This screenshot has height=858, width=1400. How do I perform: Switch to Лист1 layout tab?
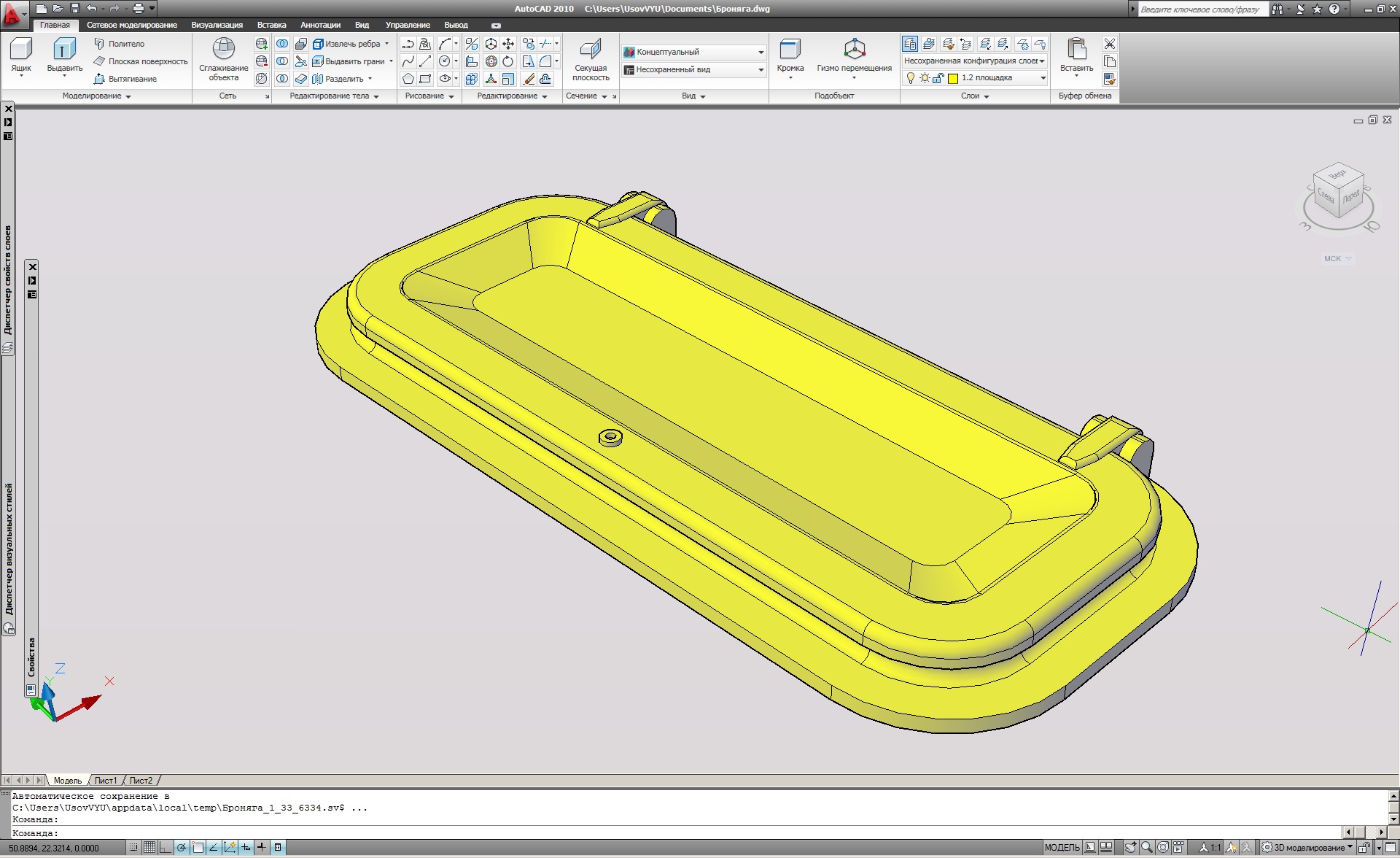click(106, 780)
